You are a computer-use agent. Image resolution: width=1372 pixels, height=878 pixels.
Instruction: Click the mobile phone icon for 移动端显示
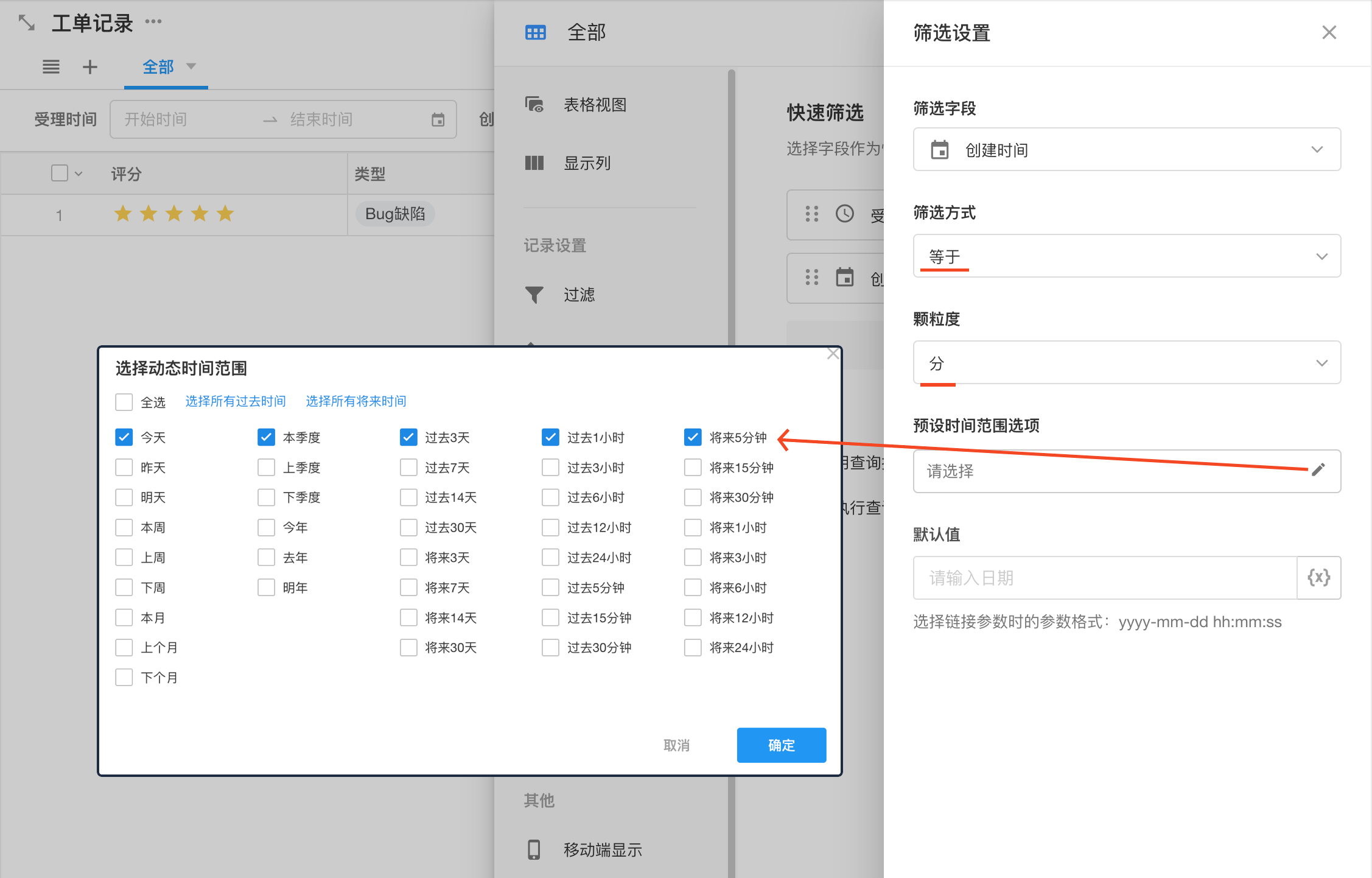pyautogui.click(x=534, y=849)
